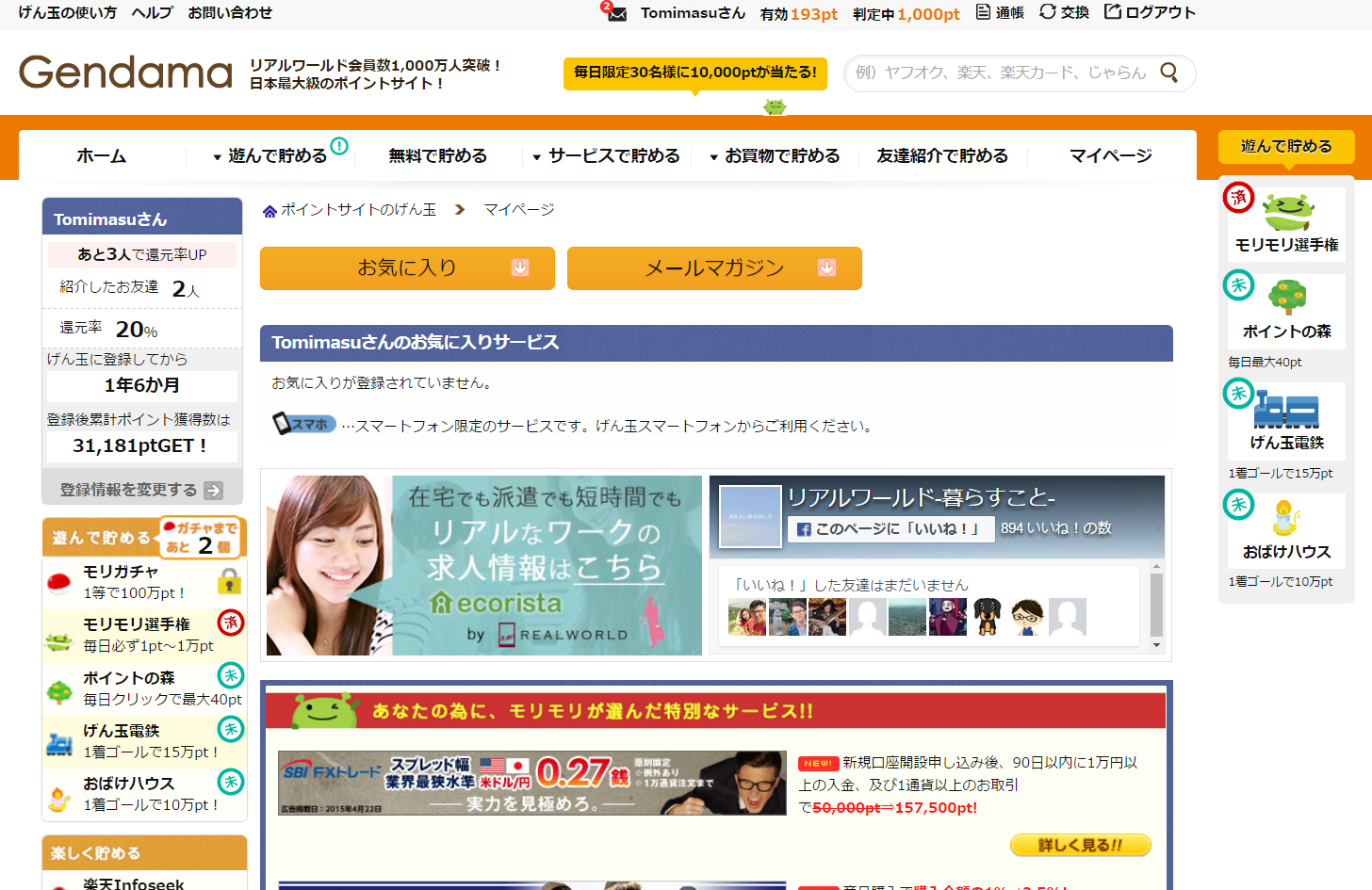The height and width of the screenshot is (890, 1372).
Task: Click the Pointの森 tree icon in right sidebar
Action: click(1286, 298)
